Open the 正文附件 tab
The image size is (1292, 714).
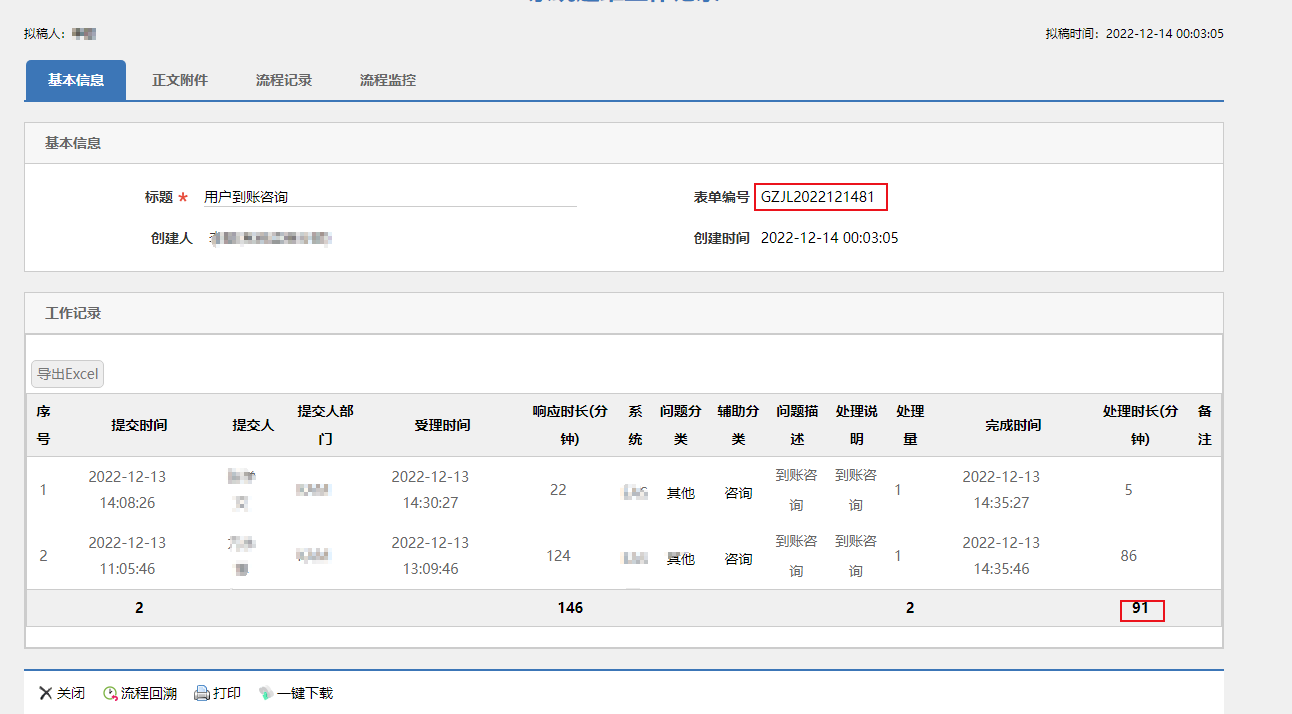(x=180, y=80)
